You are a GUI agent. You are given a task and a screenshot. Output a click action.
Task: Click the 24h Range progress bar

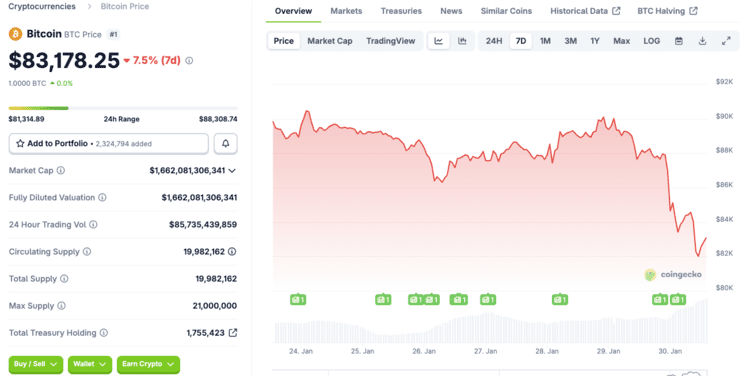pos(123,108)
